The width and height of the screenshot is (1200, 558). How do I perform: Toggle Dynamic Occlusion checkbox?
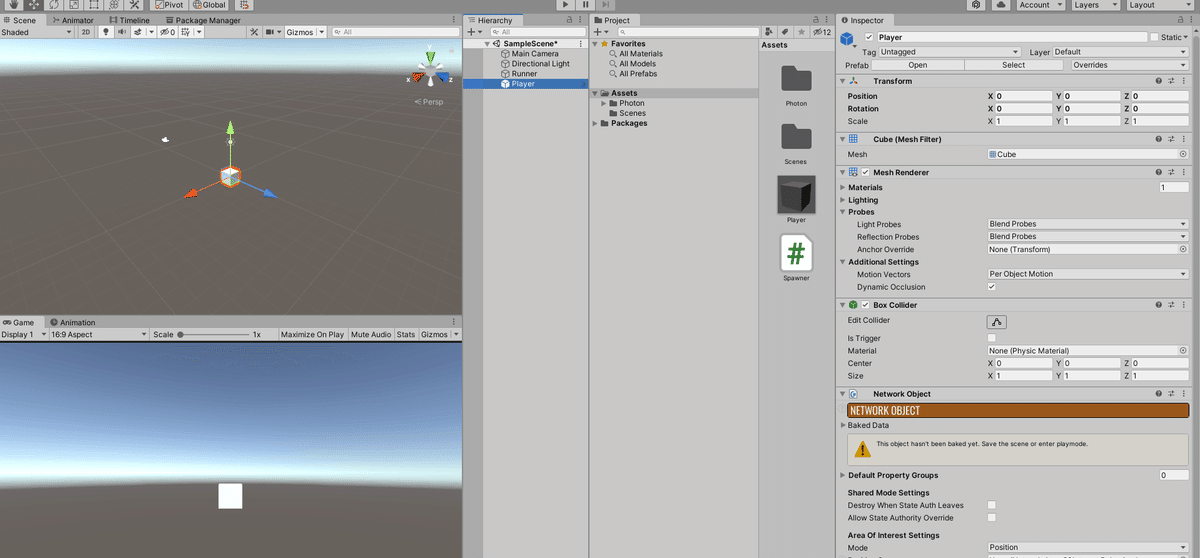(992, 287)
